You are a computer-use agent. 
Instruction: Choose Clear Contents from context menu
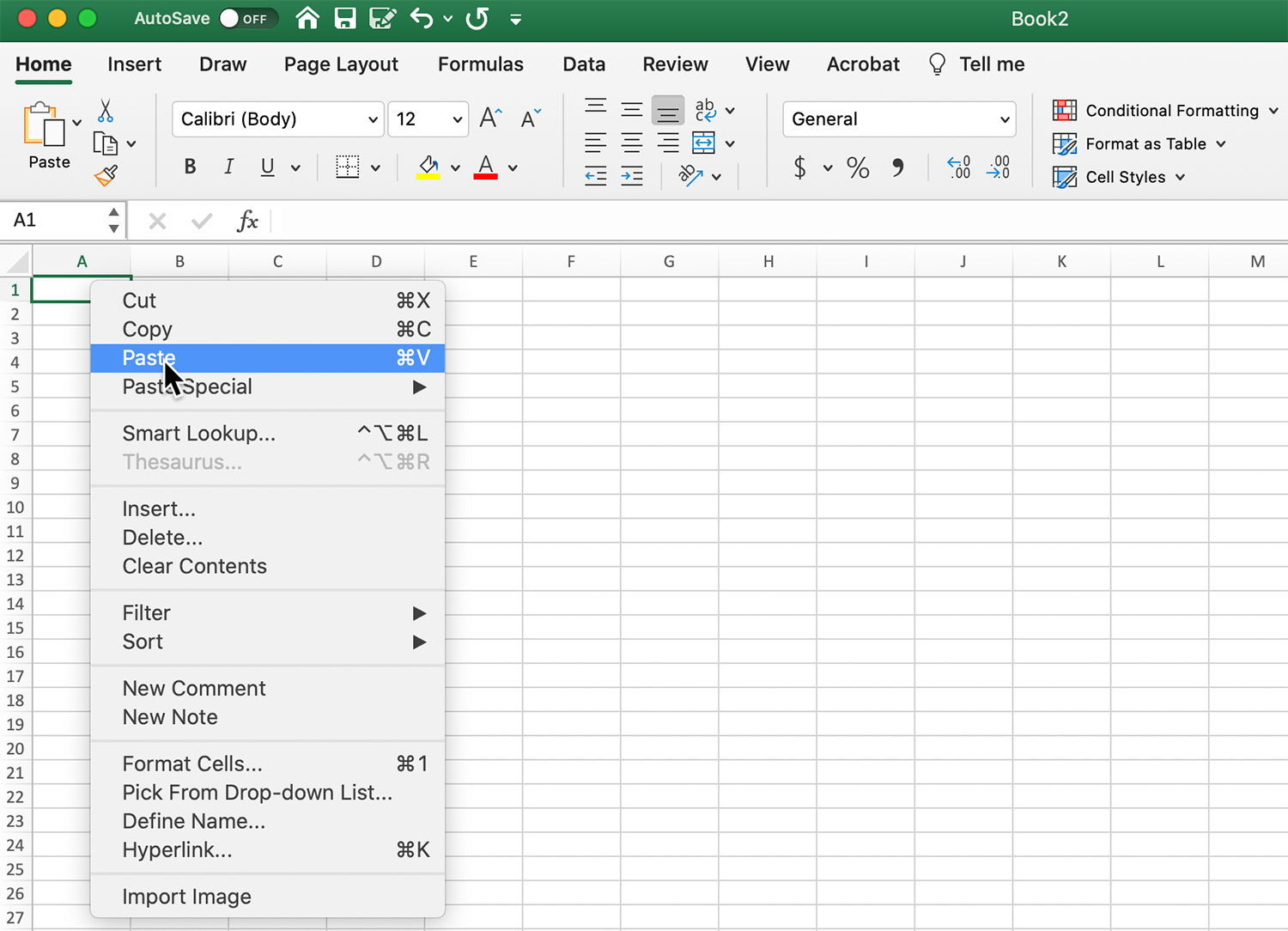tap(195, 567)
